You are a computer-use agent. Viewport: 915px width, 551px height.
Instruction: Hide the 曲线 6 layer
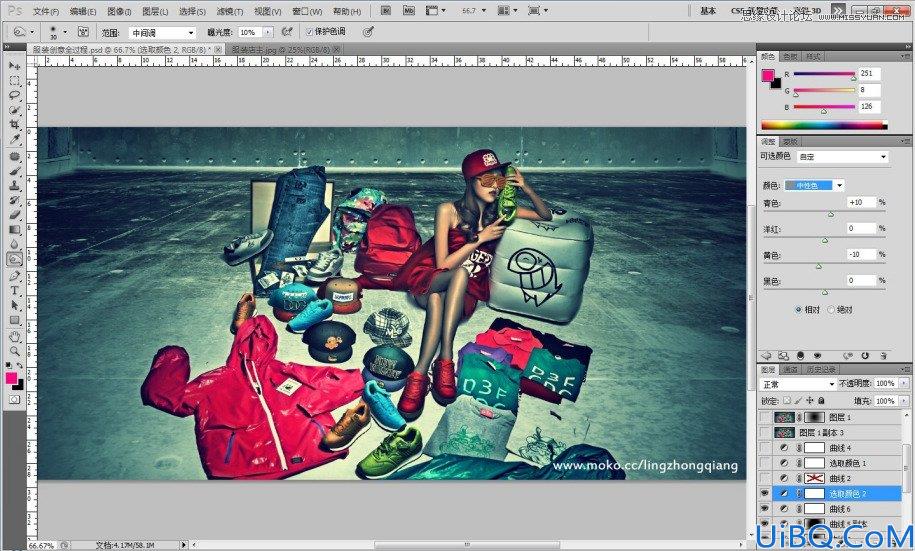pyautogui.click(x=764, y=509)
